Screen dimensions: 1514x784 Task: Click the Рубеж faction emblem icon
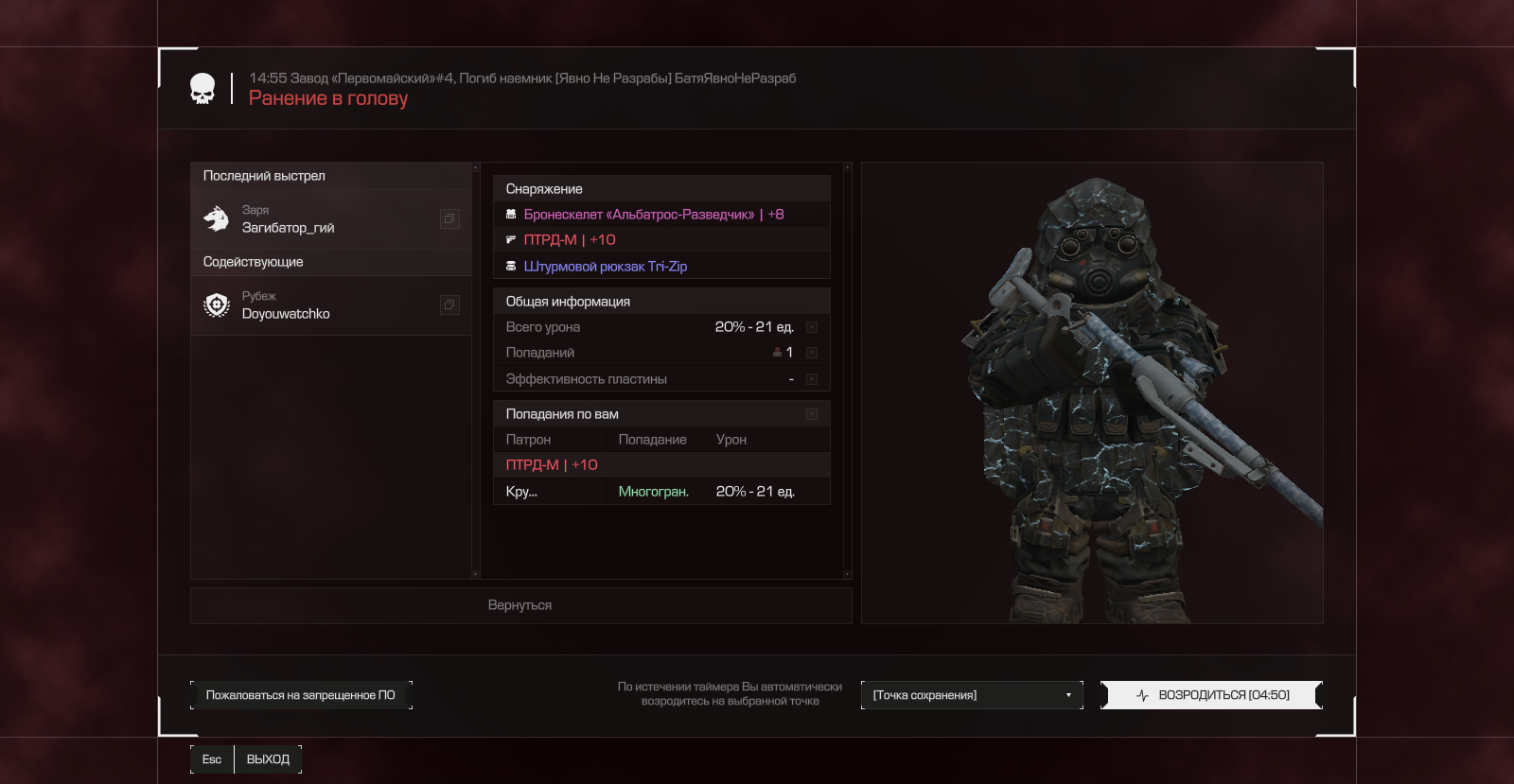[217, 305]
